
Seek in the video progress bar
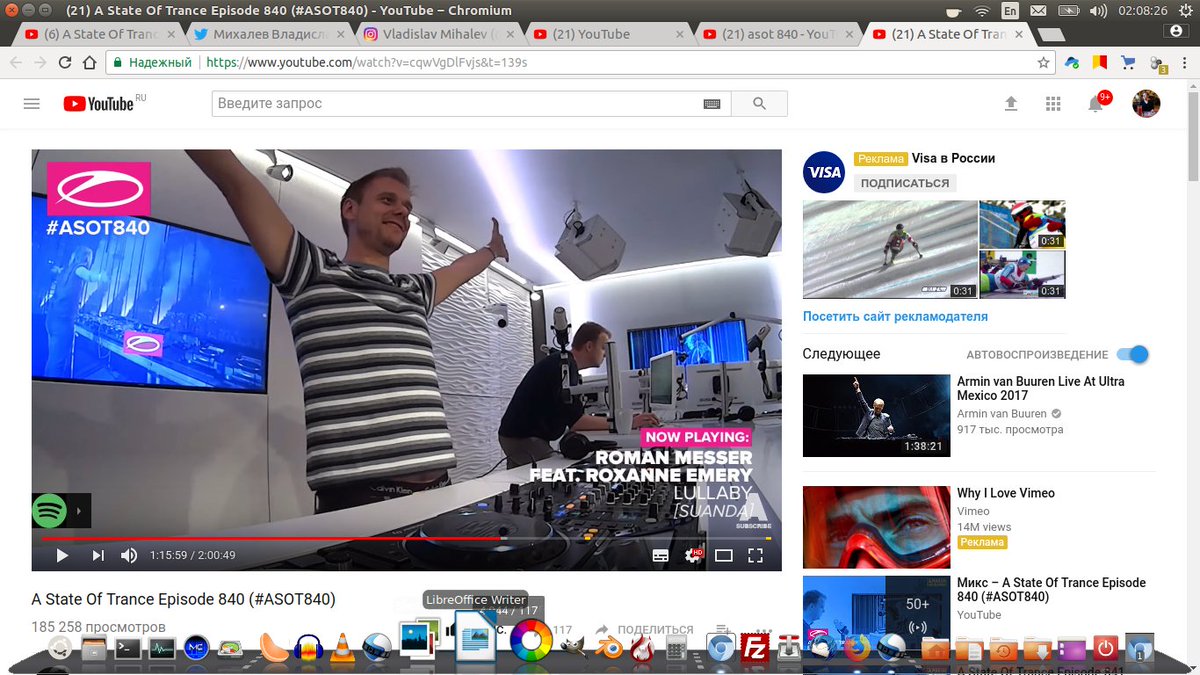click(406, 538)
